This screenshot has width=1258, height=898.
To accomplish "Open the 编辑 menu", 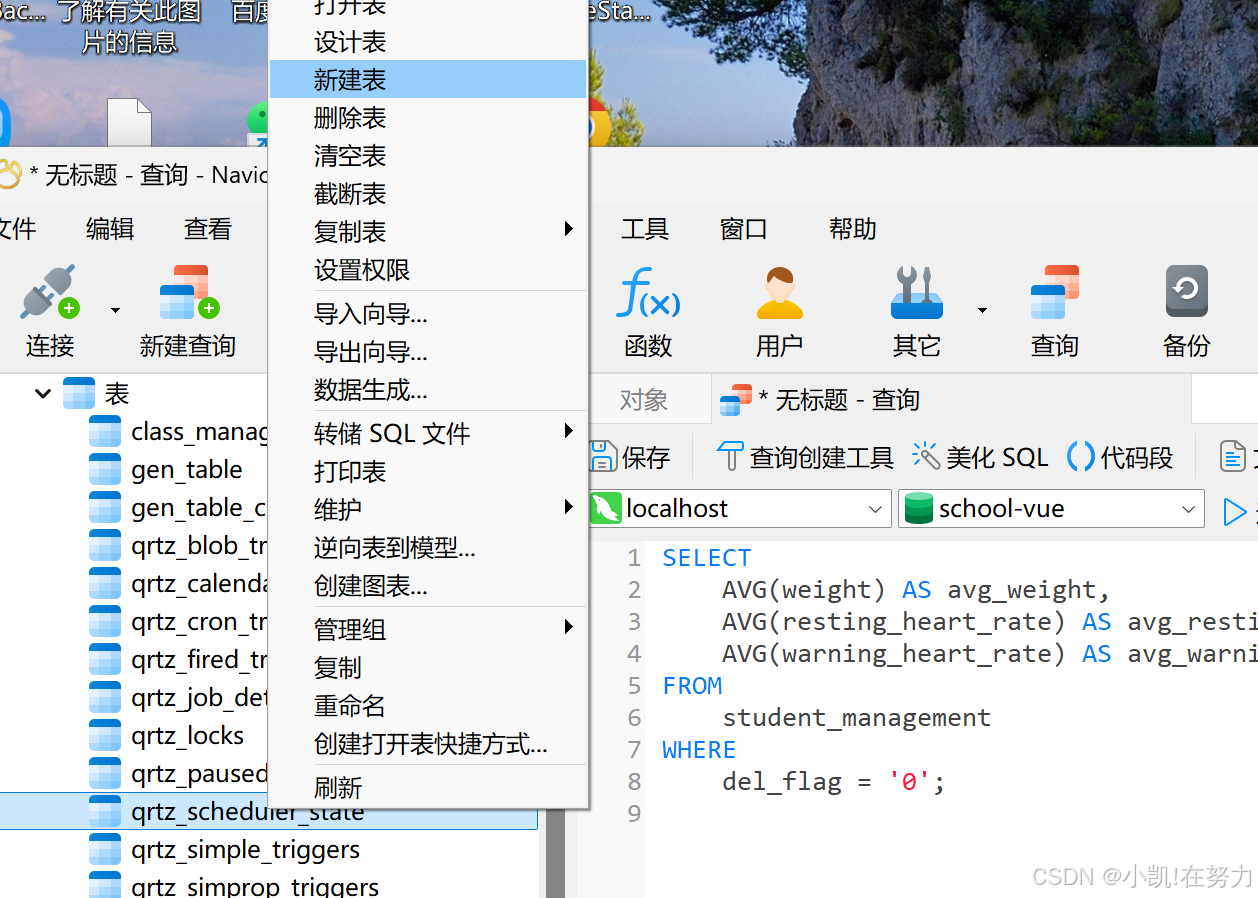I will [x=110, y=229].
